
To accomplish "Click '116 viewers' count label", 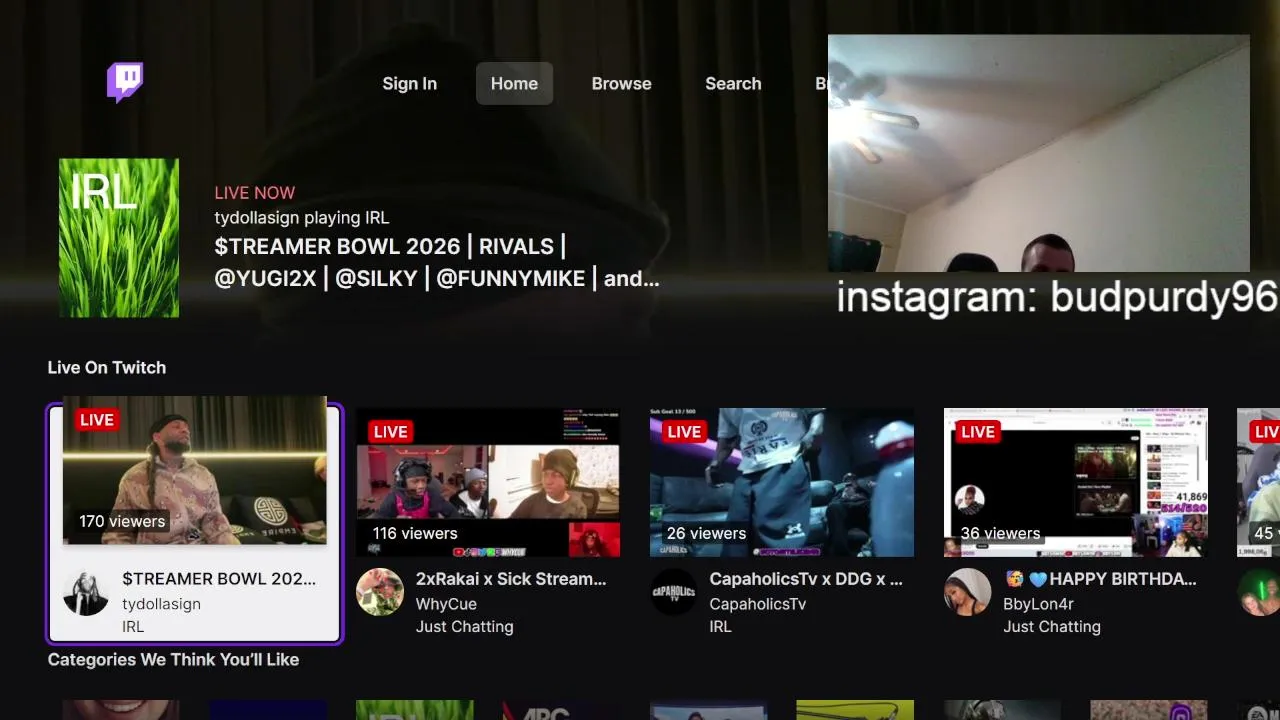I will [x=415, y=533].
